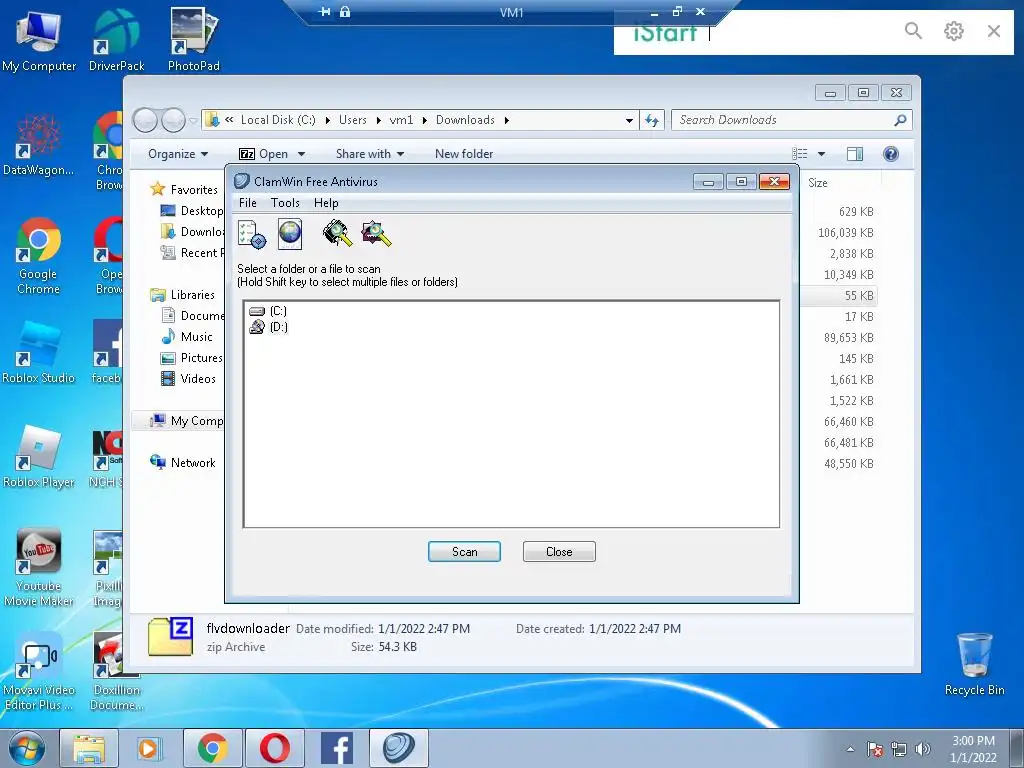The image size is (1024, 768).
Task: Toggle the Explorer preview pane icon
Action: pos(855,154)
